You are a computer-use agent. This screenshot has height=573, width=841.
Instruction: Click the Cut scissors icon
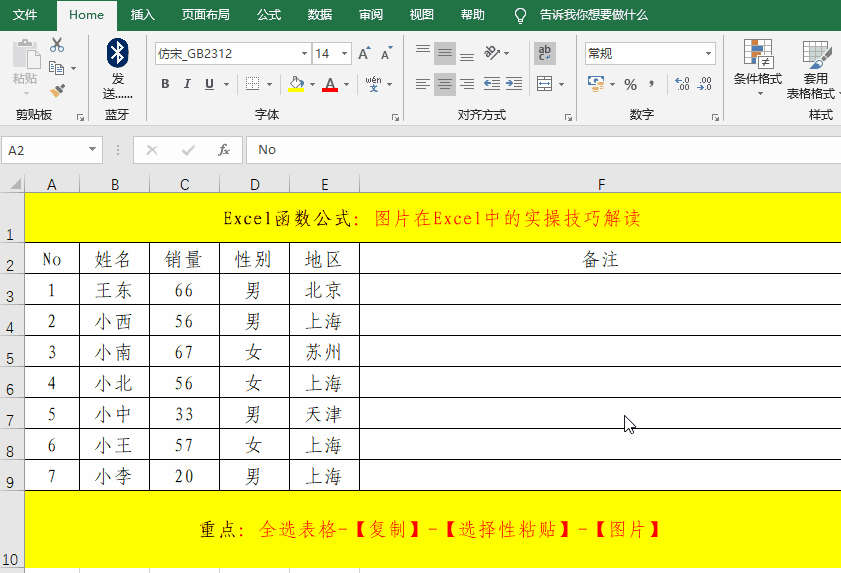click(57, 45)
